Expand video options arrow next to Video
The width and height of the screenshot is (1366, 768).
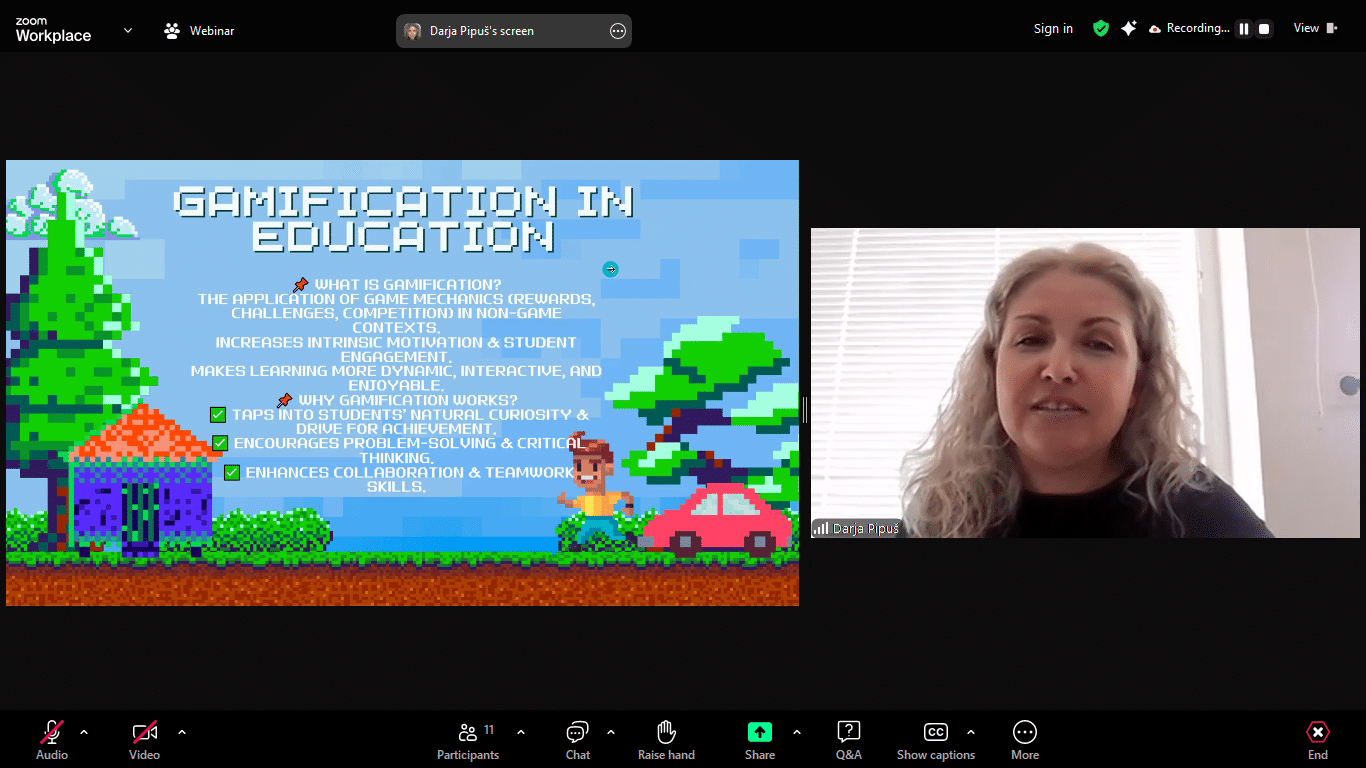point(182,732)
